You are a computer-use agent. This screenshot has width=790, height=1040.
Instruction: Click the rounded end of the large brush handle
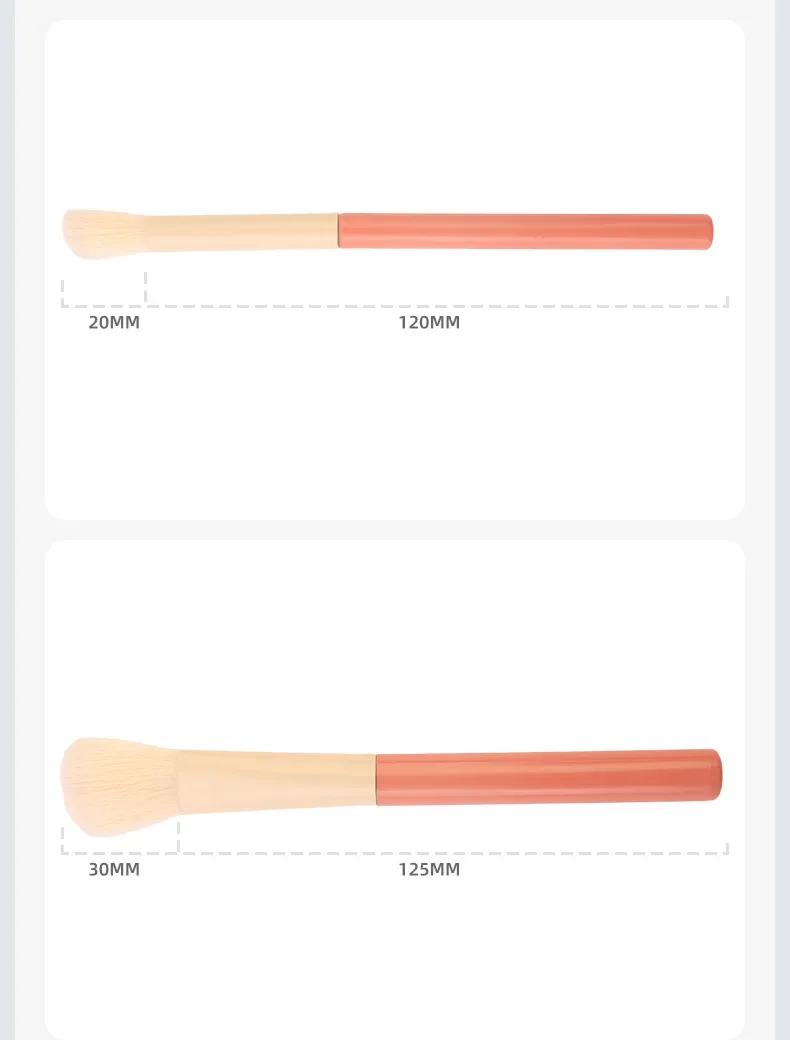pos(716,775)
